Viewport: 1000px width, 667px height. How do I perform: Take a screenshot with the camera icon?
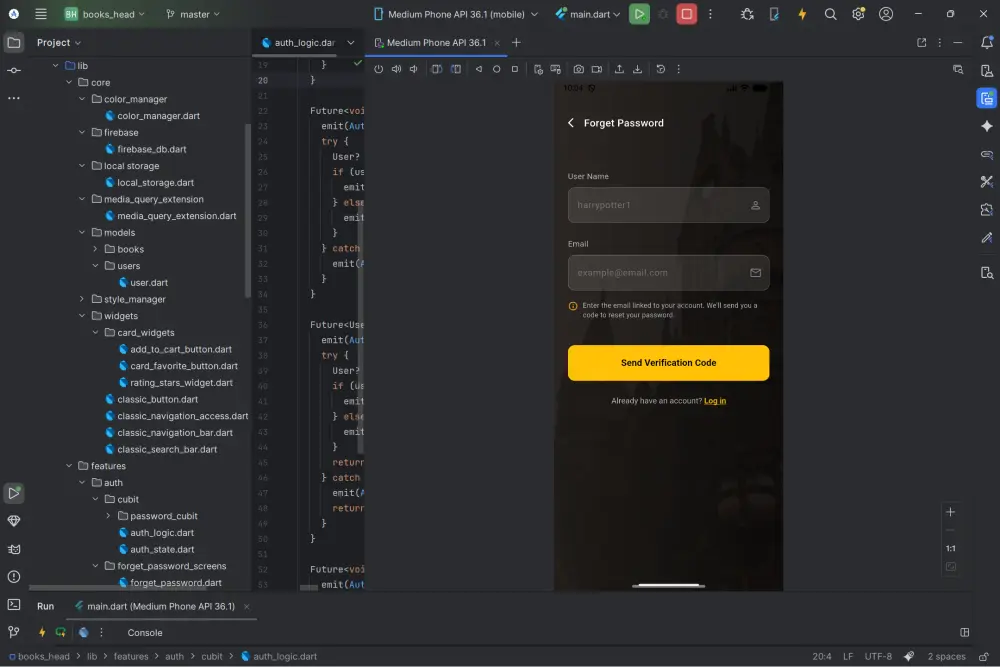pyautogui.click(x=579, y=69)
